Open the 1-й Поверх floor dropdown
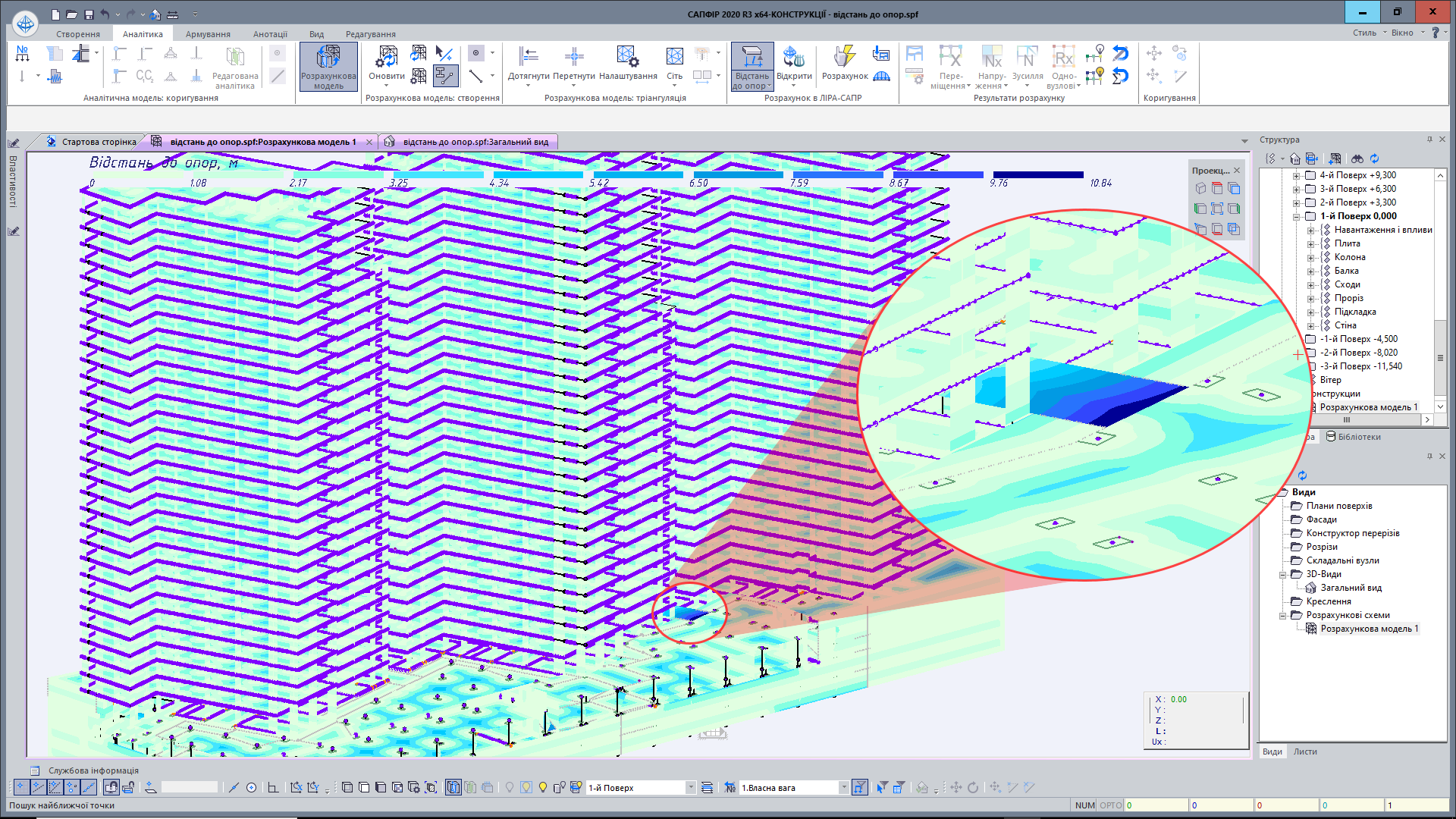Viewport: 1456px width, 819px height. point(690,787)
